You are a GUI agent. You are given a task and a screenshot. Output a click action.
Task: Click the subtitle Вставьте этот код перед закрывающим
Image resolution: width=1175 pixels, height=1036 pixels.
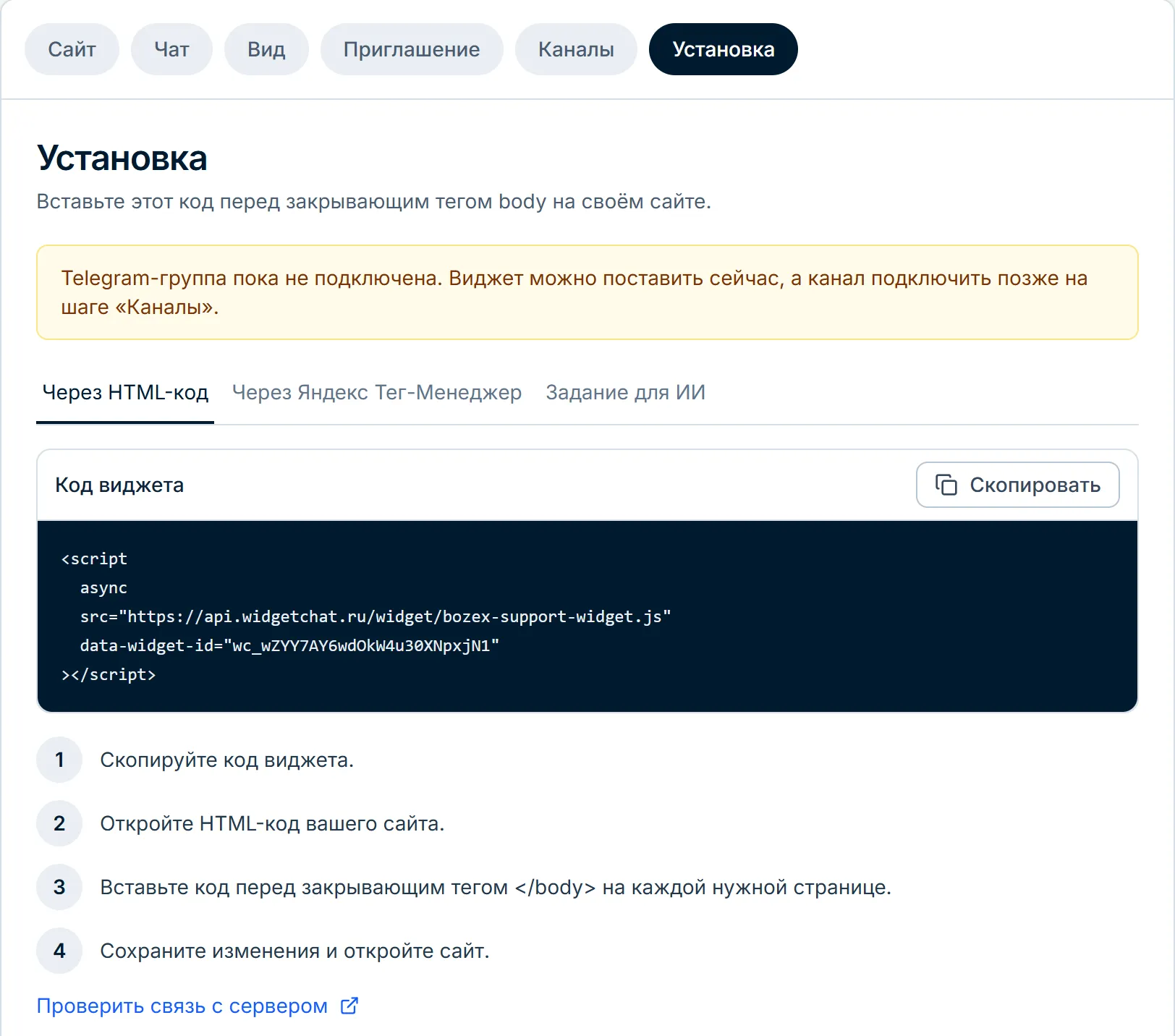374,201
